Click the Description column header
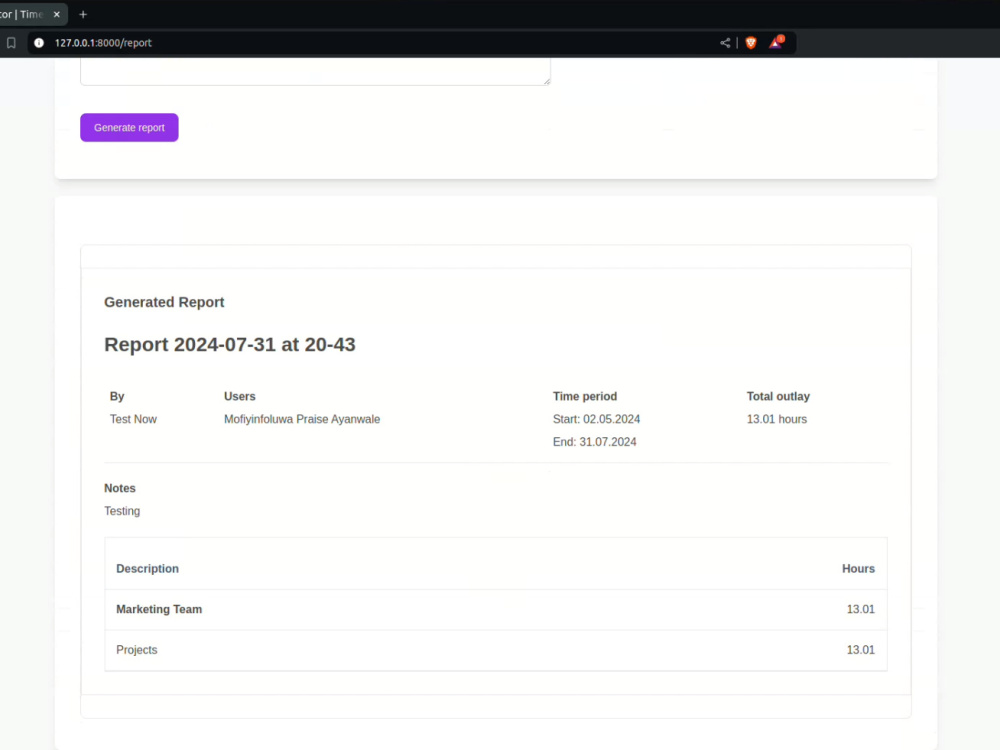Viewport: 1000px width, 750px height. pyautogui.click(x=147, y=568)
